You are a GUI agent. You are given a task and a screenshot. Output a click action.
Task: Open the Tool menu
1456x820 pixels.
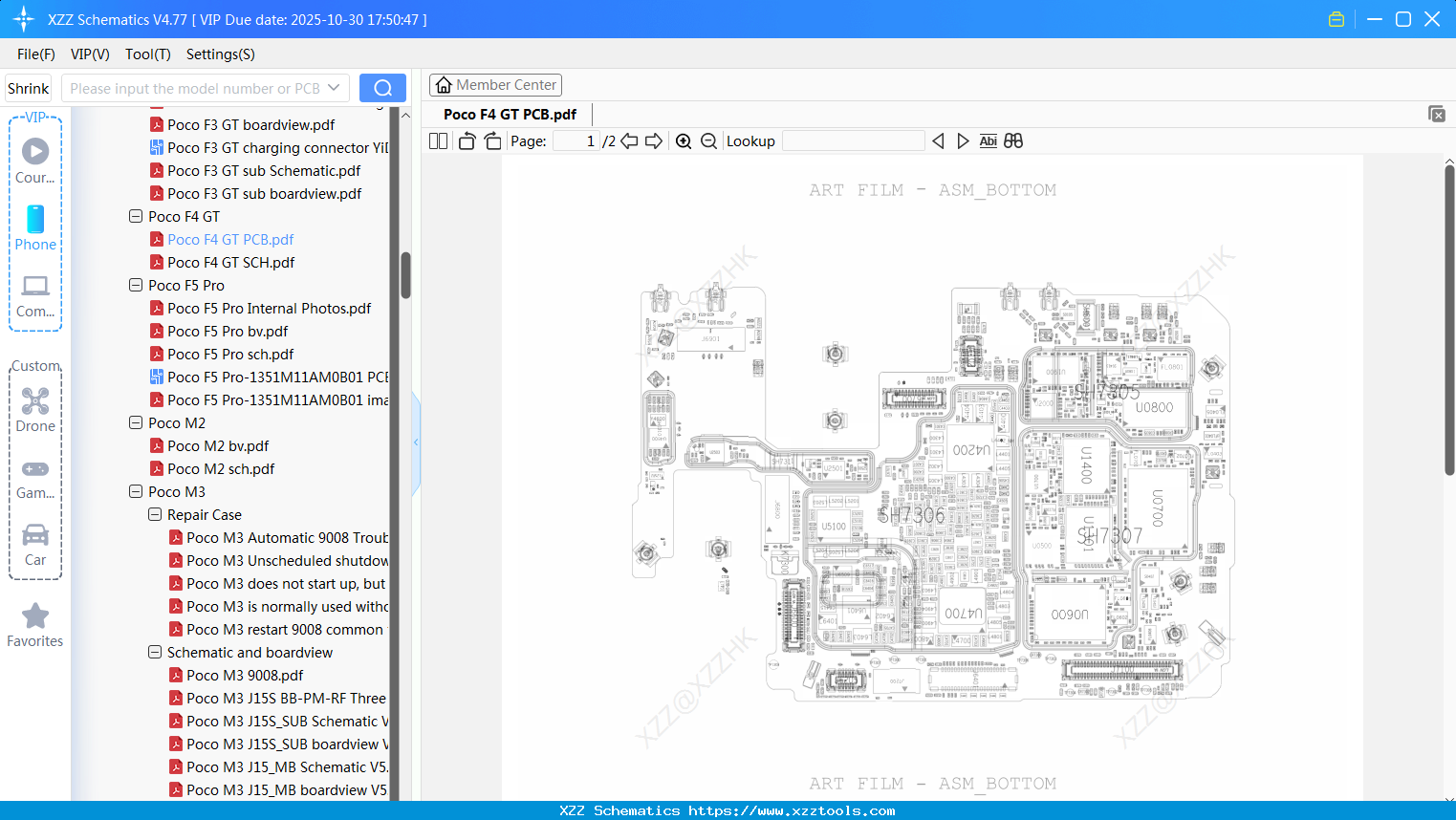(148, 54)
